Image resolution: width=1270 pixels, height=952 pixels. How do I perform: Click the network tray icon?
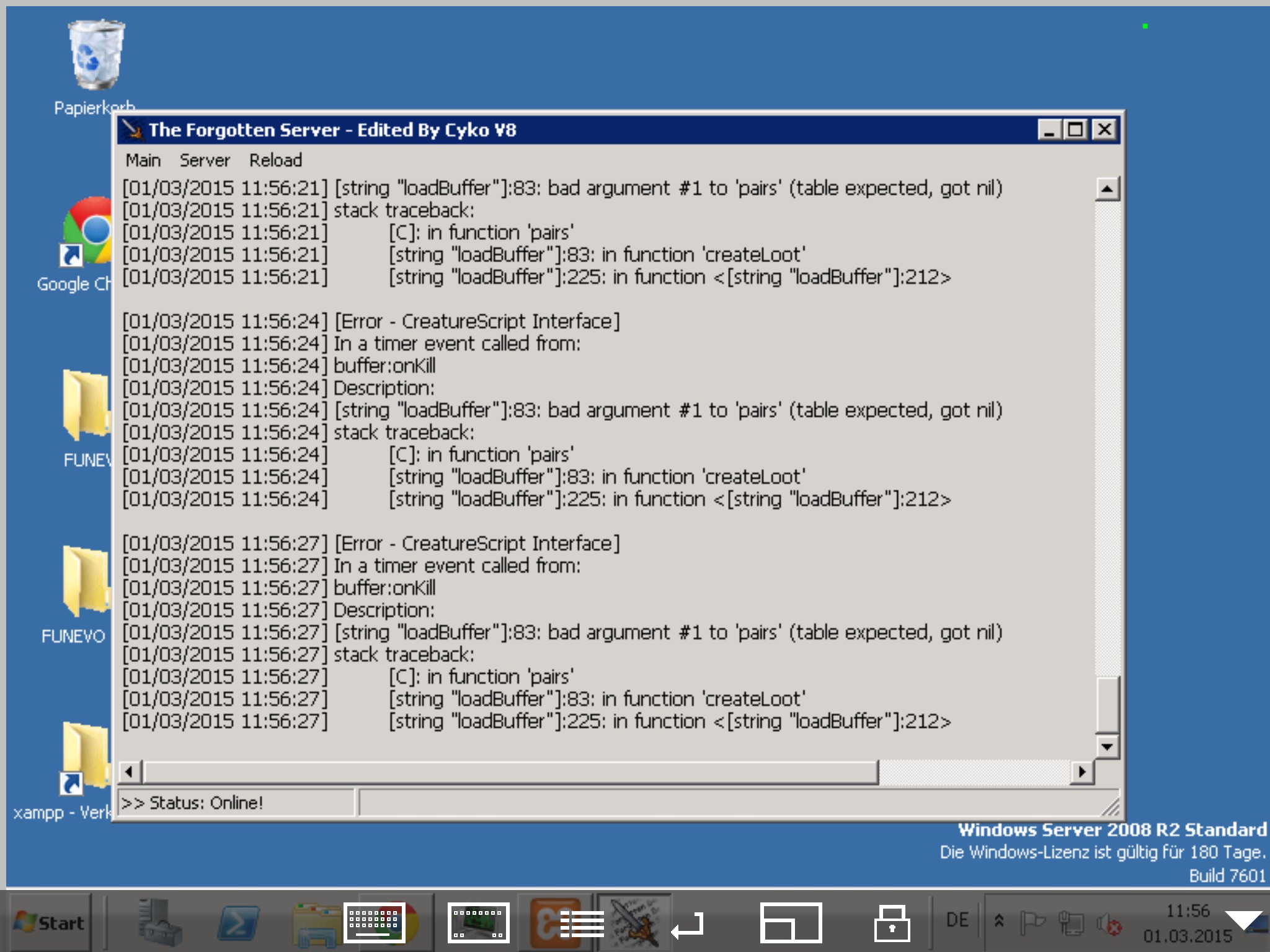(x=1071, y=923)
